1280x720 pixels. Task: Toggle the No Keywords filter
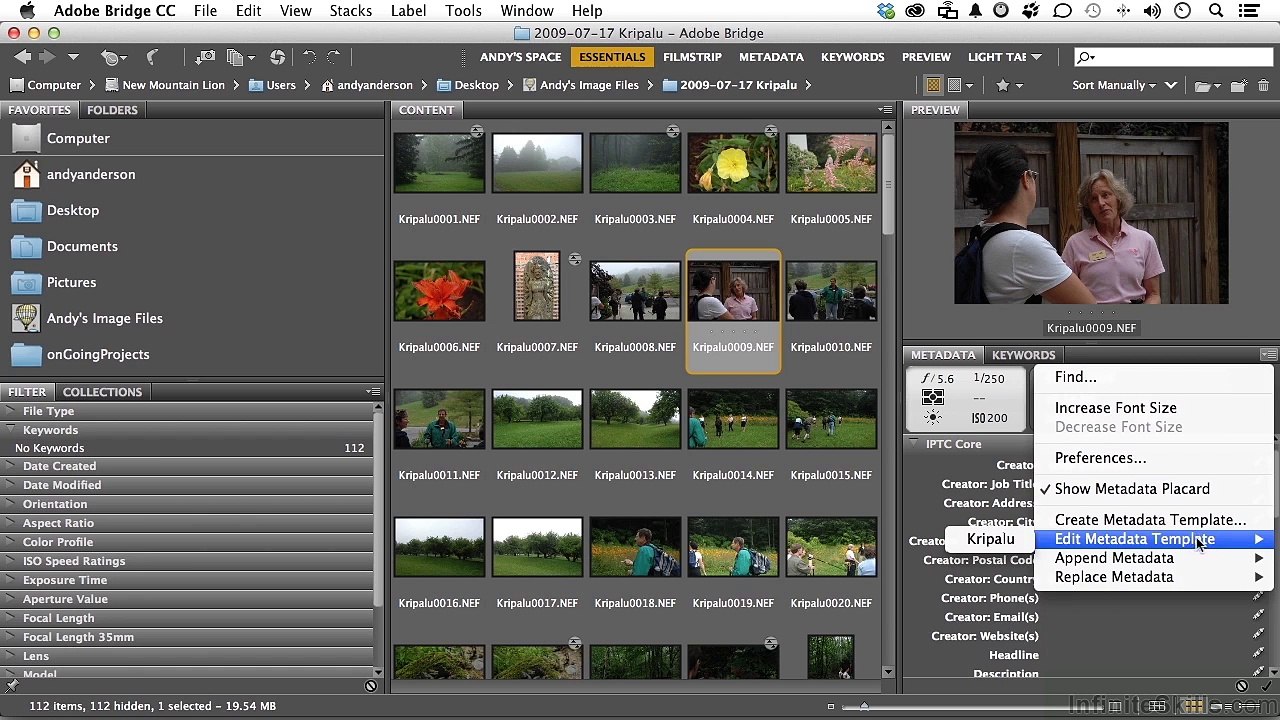point(190,448)
